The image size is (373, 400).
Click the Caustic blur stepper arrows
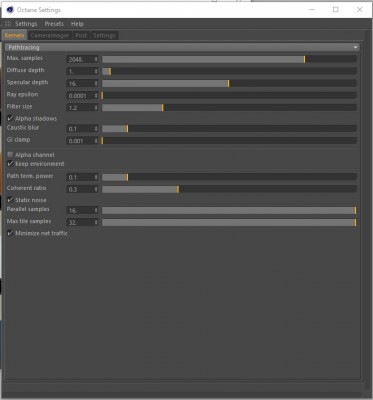[96, 129]
